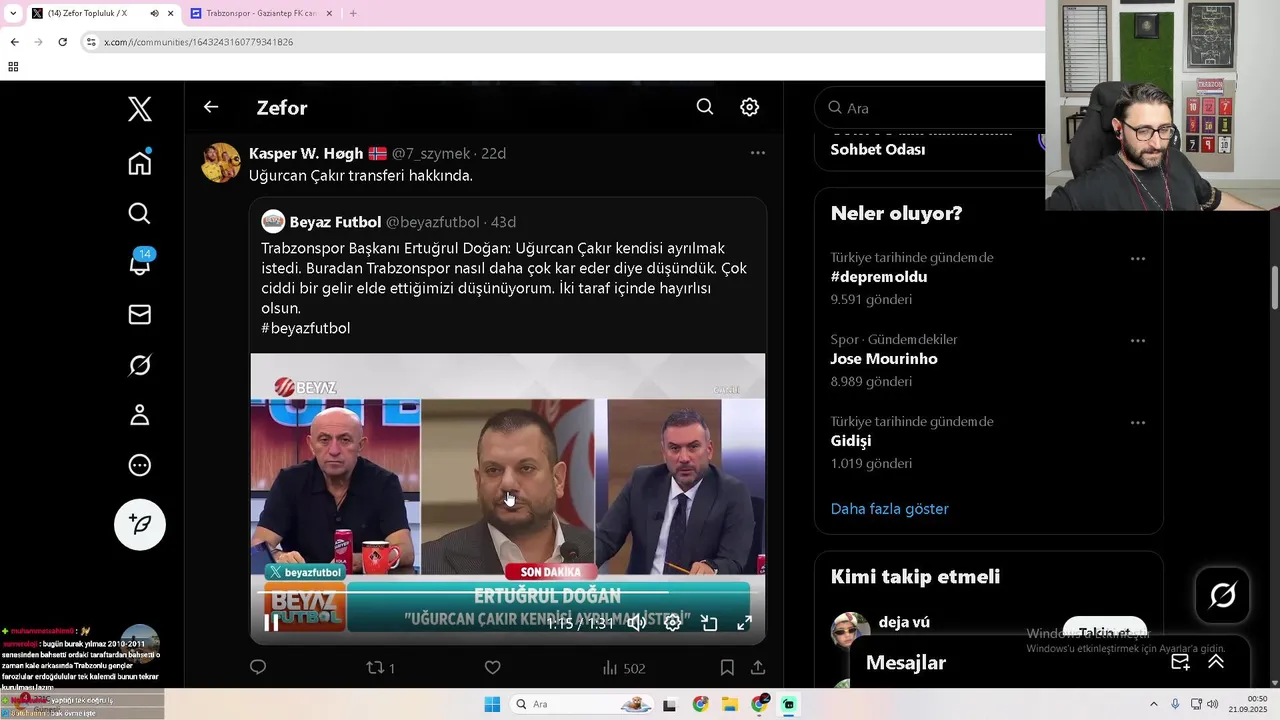The width and height of the screenshot is (1280, 720).
Task: Open Explore search icon in sidebar
Action: tap(140, 213)
